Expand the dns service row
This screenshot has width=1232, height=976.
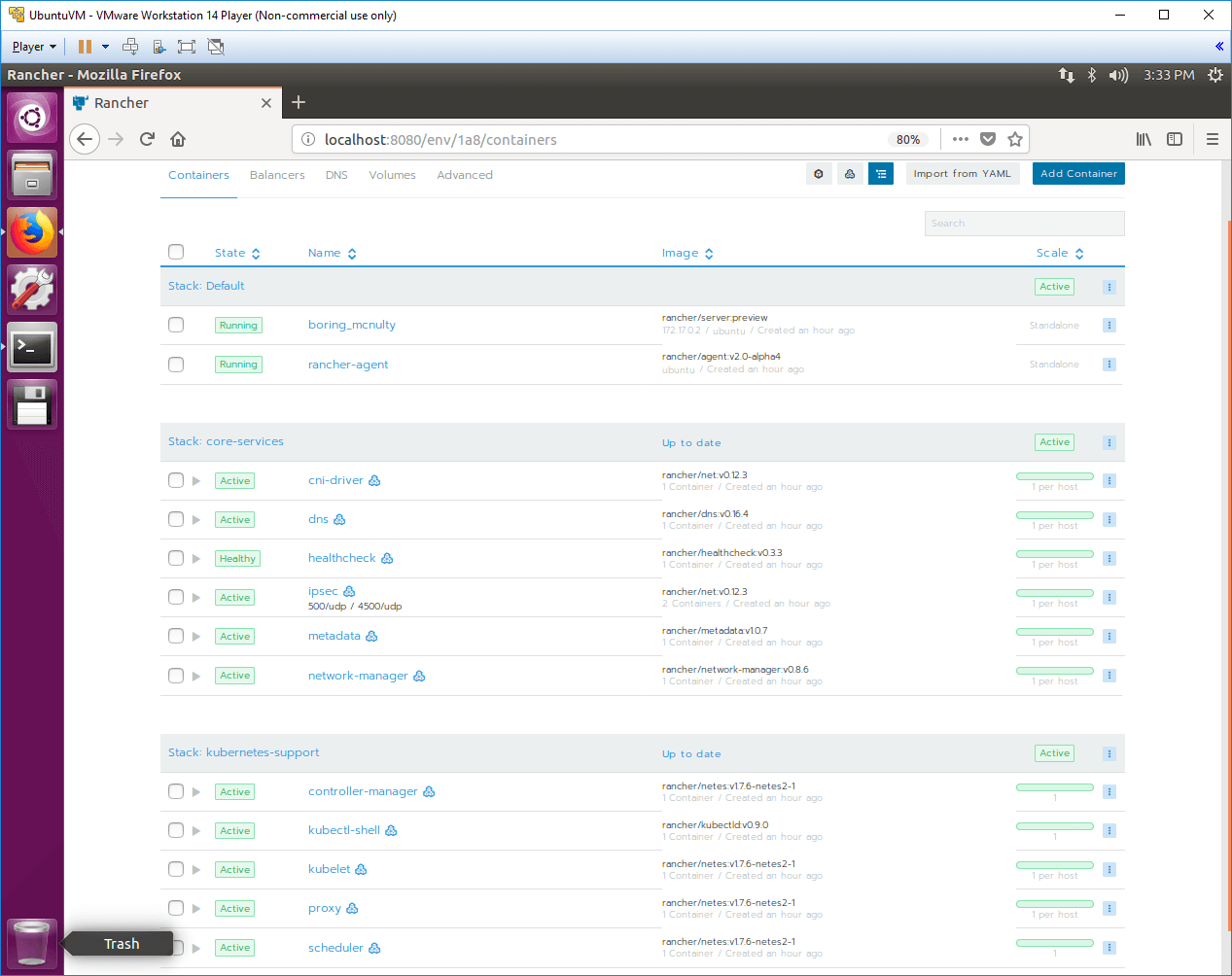click(x=196, y=520)
